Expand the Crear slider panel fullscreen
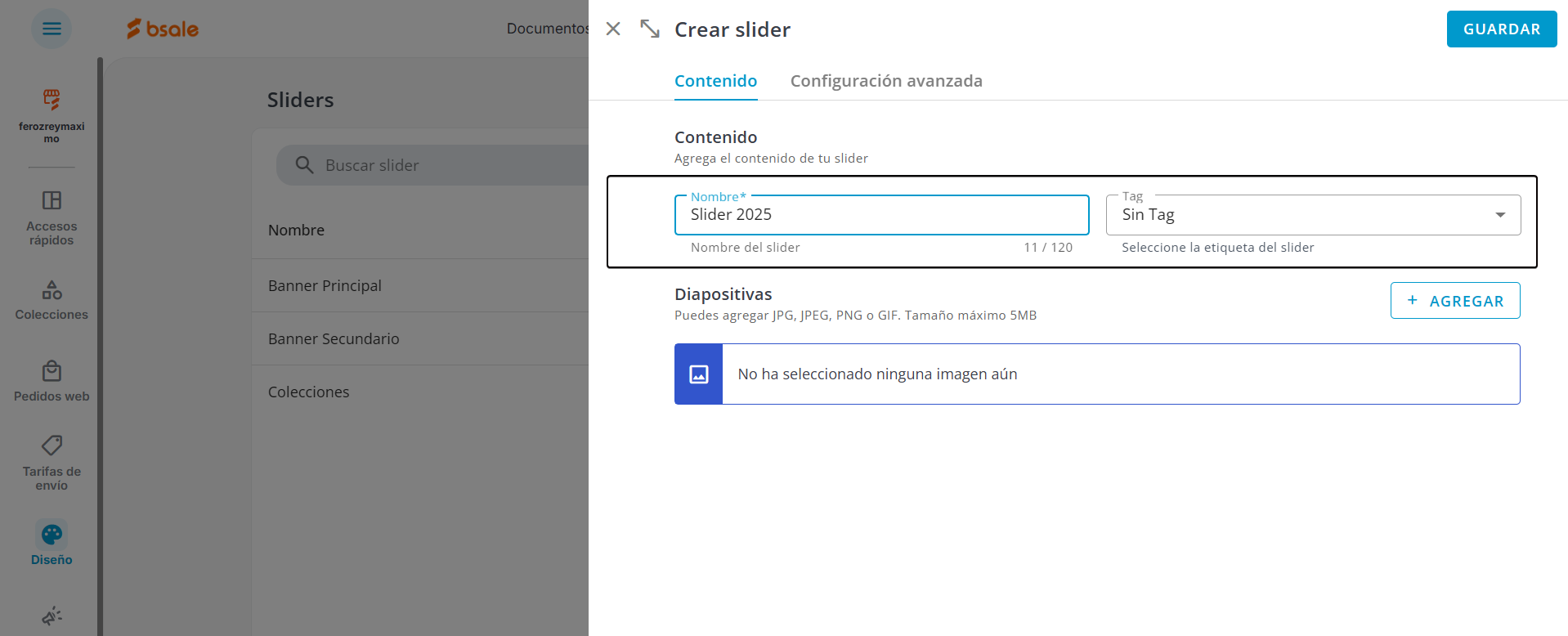 click(x=650, y=29)
